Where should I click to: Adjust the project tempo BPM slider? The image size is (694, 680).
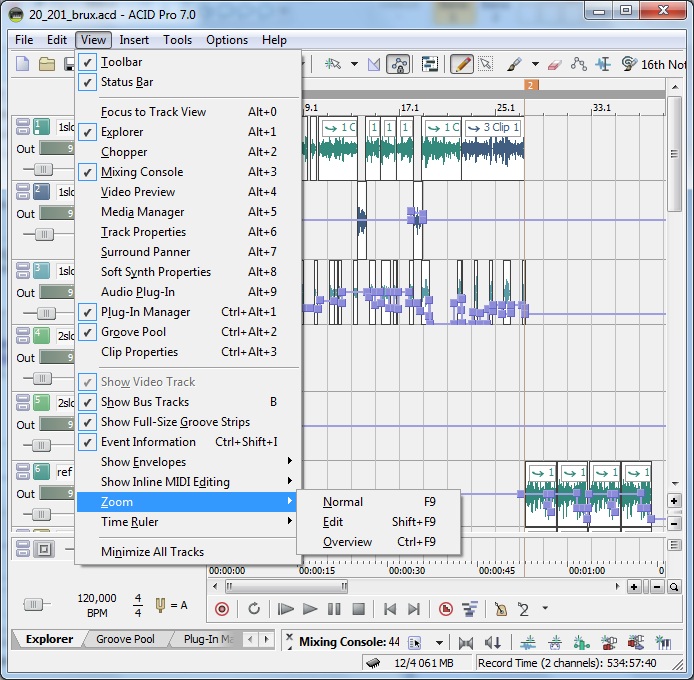click(x=35, y=604)
